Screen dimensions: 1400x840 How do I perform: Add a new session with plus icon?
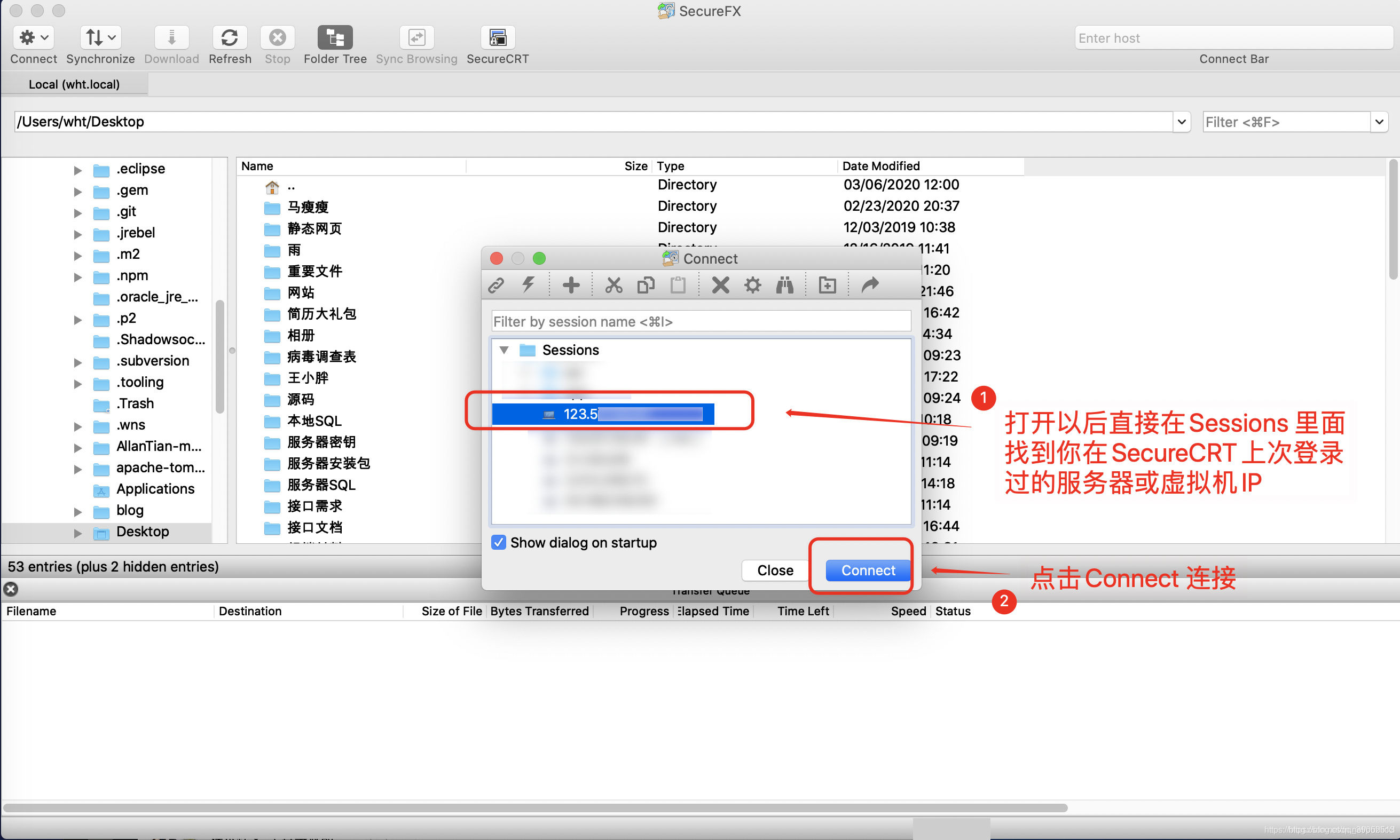(571, 285)
